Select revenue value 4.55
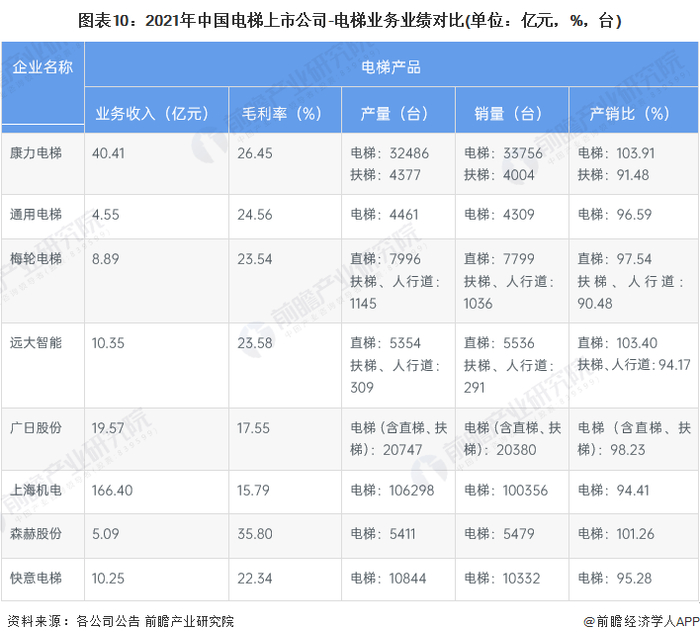Viewport: 700px width, 642px height. 106,215
